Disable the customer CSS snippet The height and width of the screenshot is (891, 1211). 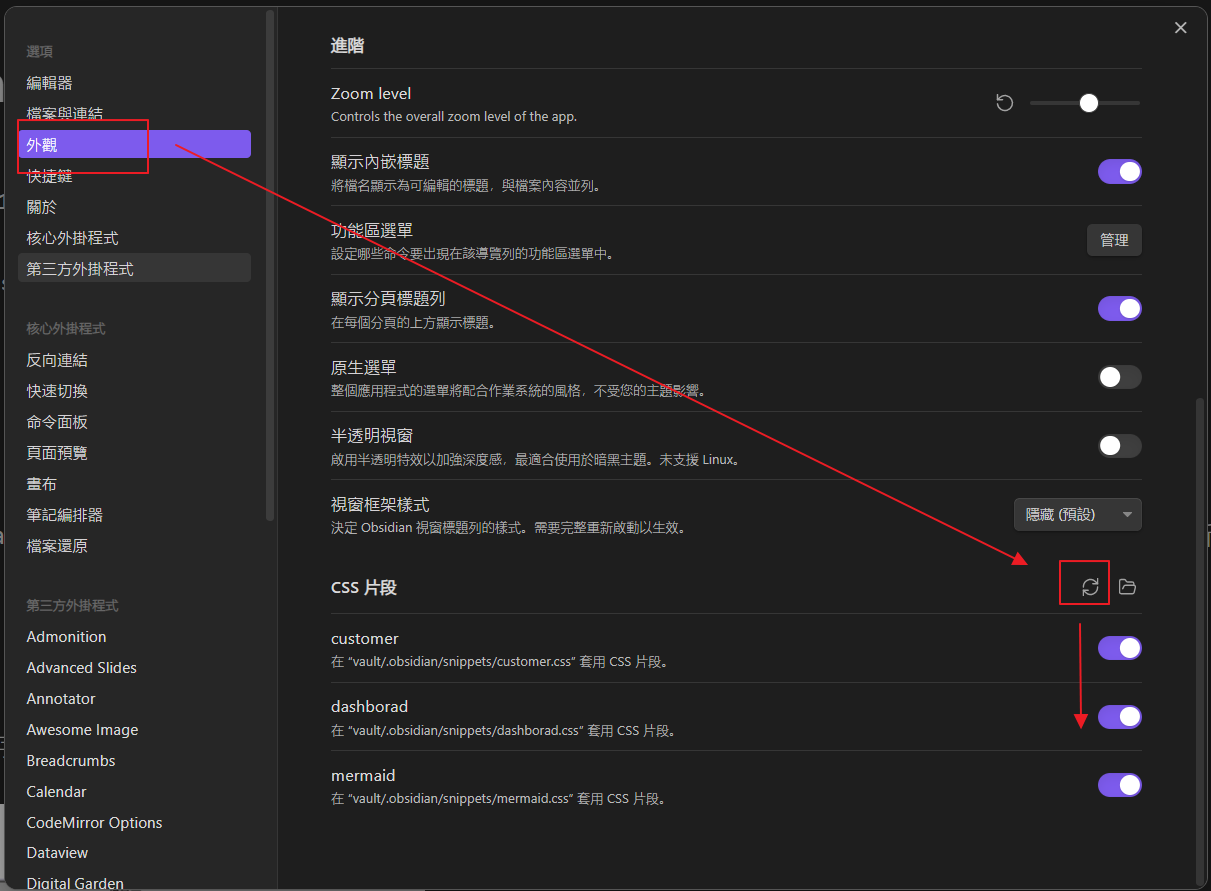tap(1119, 648)
